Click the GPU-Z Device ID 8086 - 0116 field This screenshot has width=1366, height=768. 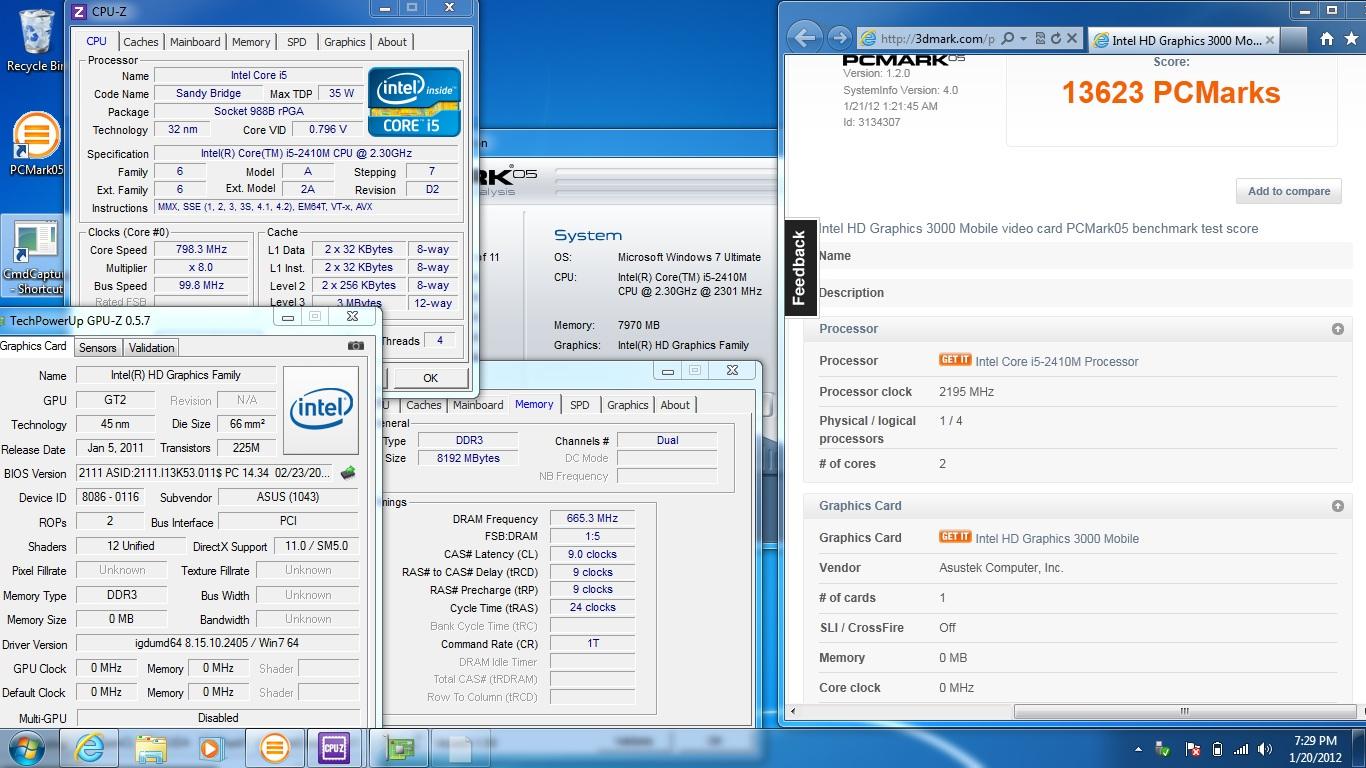[109, 497]
